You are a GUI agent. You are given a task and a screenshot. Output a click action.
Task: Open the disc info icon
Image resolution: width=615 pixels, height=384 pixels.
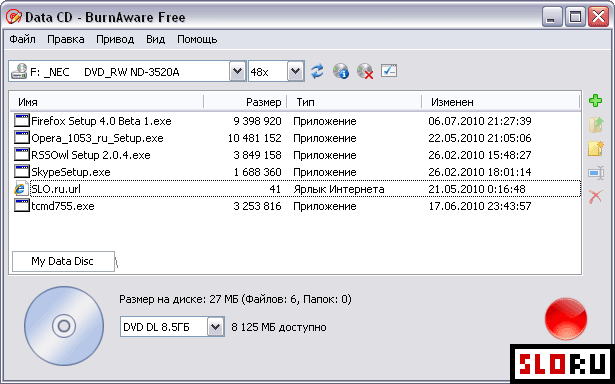coord(341,71)
